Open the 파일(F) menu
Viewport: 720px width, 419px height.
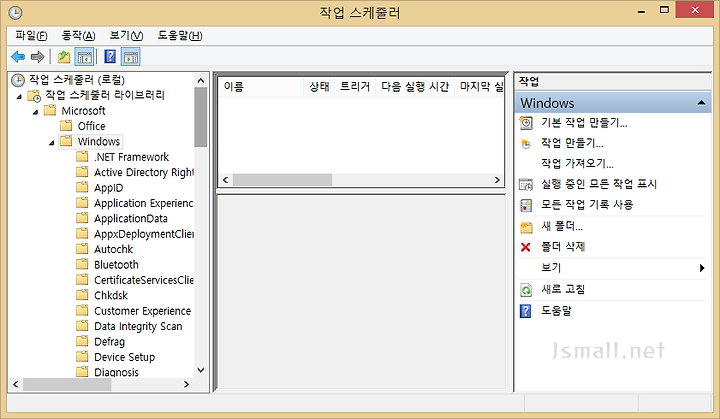pos(31,35)
